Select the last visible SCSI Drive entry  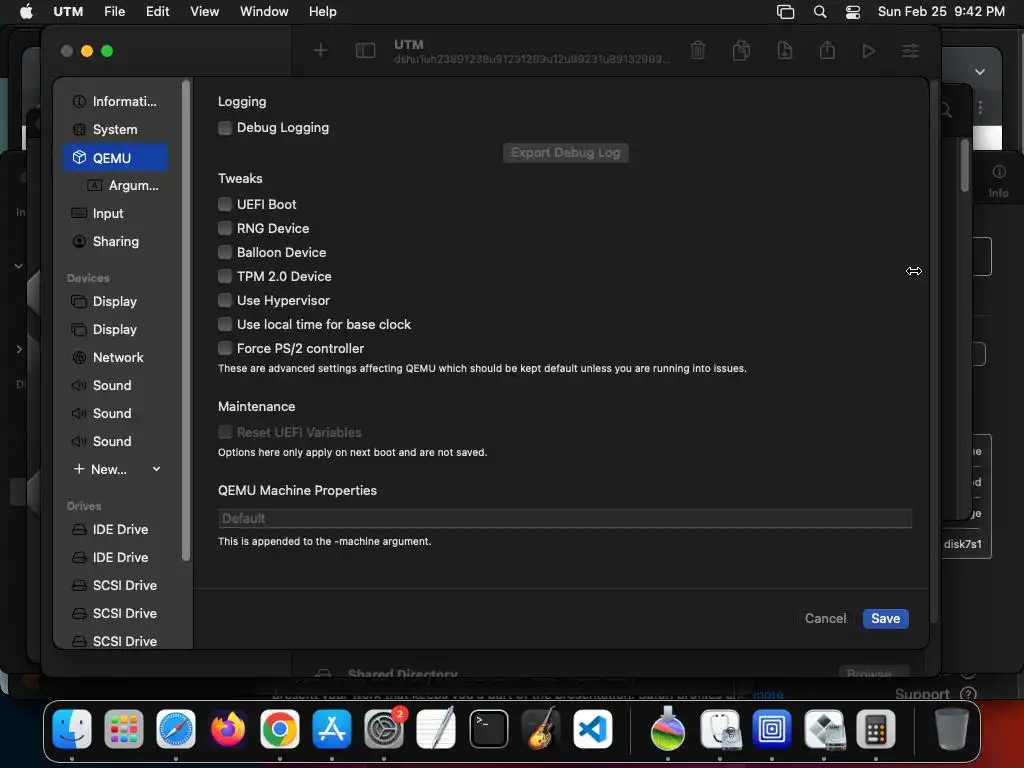pos(116,641)
